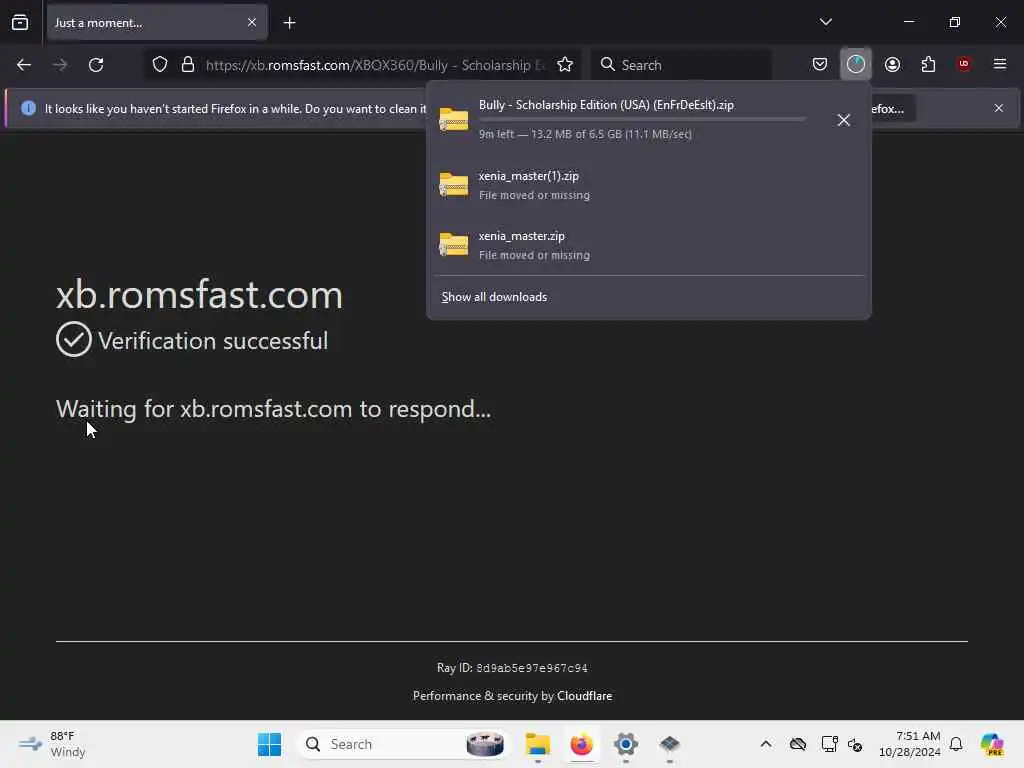1024x768 pixels.
Task: Open clock and date 7:51 AM
Action: point(910,744)
